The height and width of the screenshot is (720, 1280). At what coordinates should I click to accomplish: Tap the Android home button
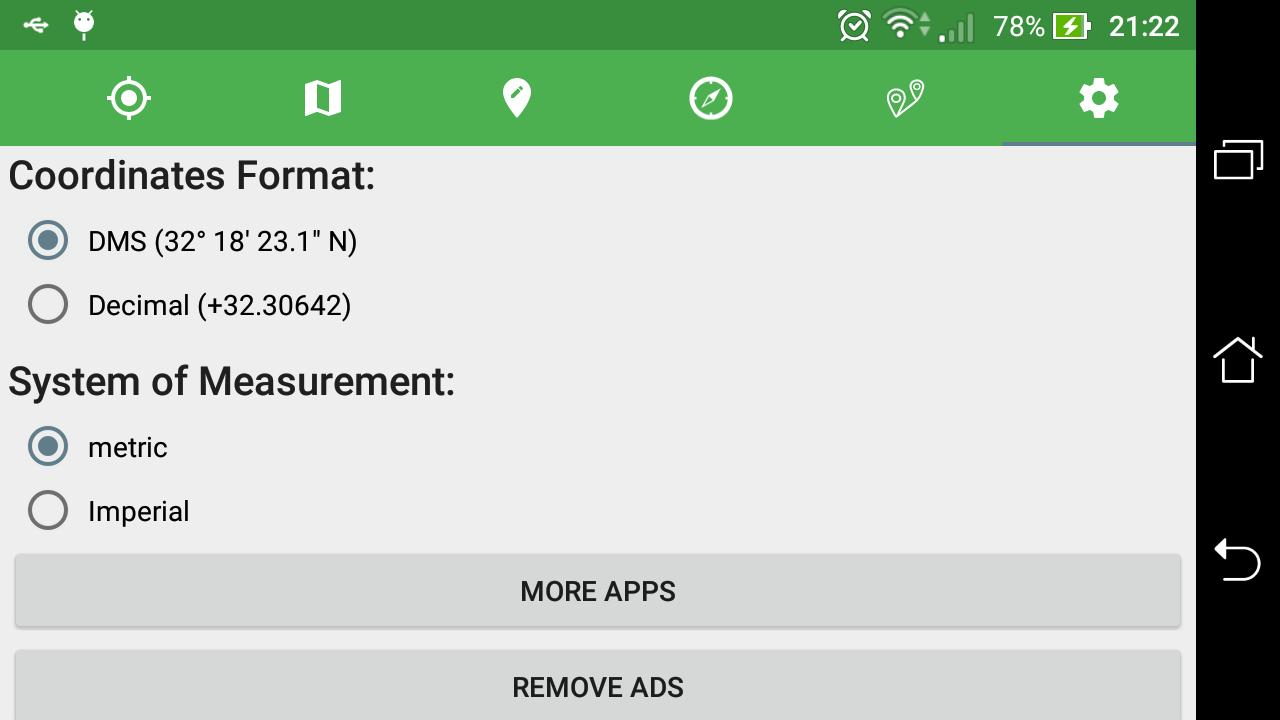click(x=1238, y=359)
